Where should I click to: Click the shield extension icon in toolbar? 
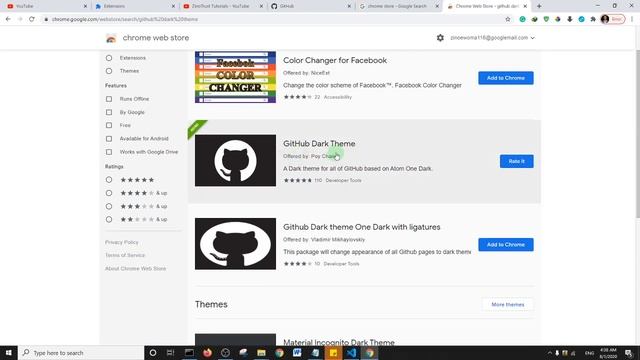pos(546,19)
